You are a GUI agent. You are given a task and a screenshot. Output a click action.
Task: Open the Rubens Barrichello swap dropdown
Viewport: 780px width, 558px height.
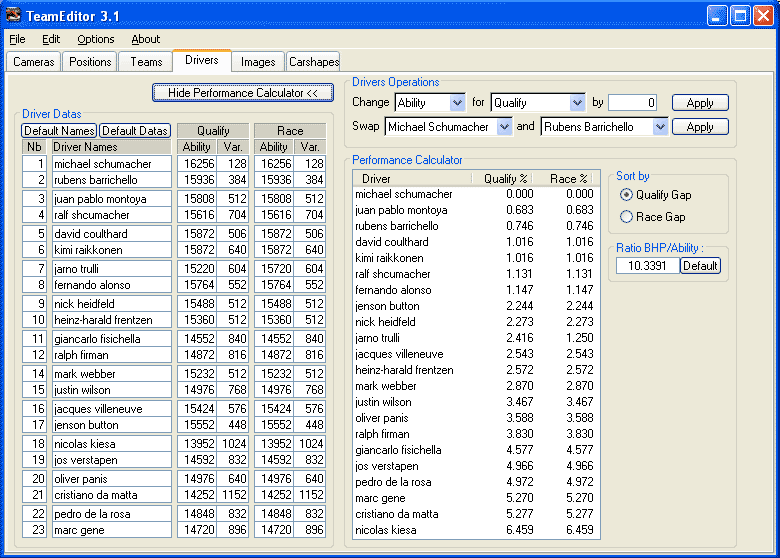(660, 127)
